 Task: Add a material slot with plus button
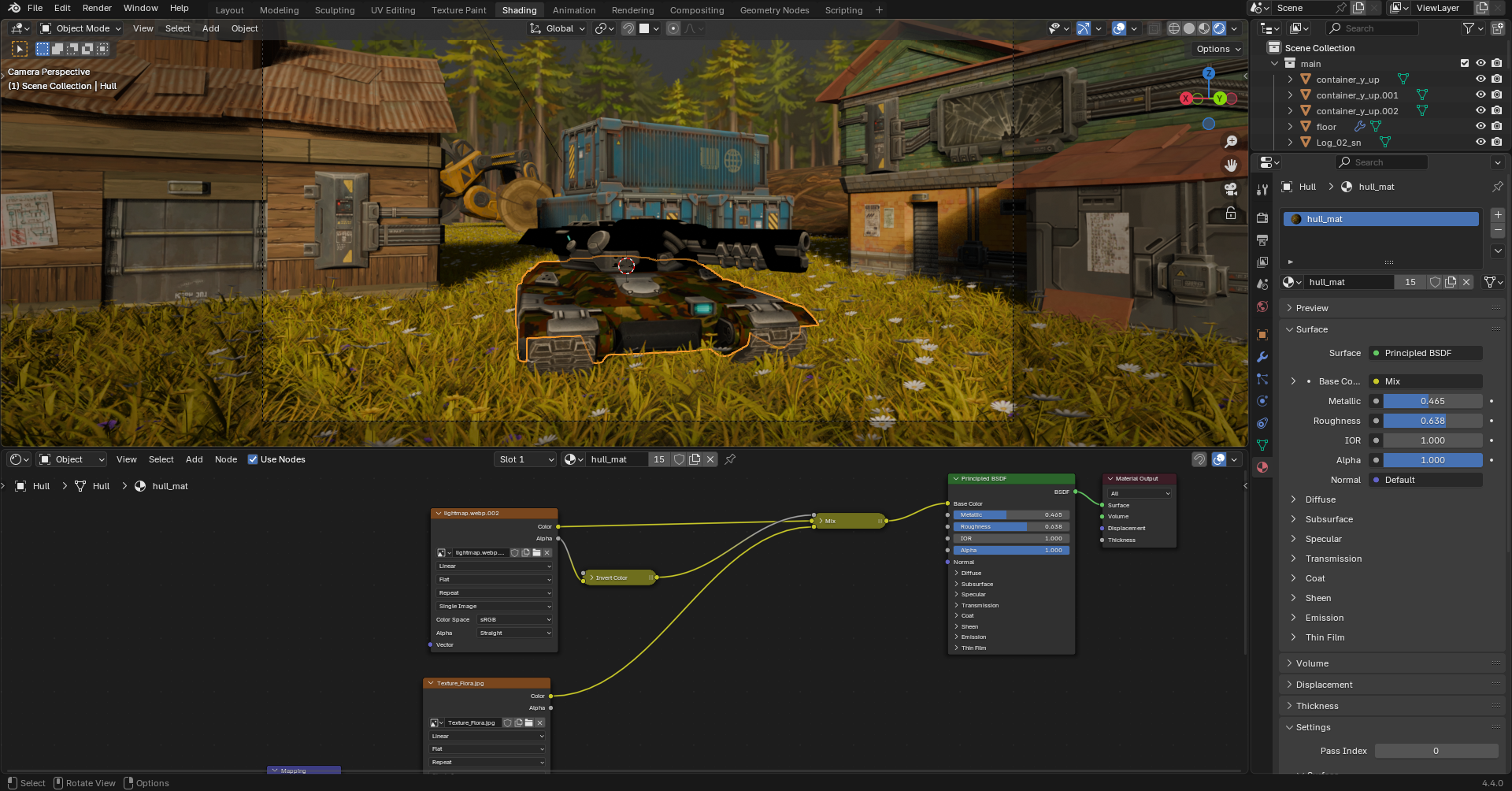(x=1498, y=215)
